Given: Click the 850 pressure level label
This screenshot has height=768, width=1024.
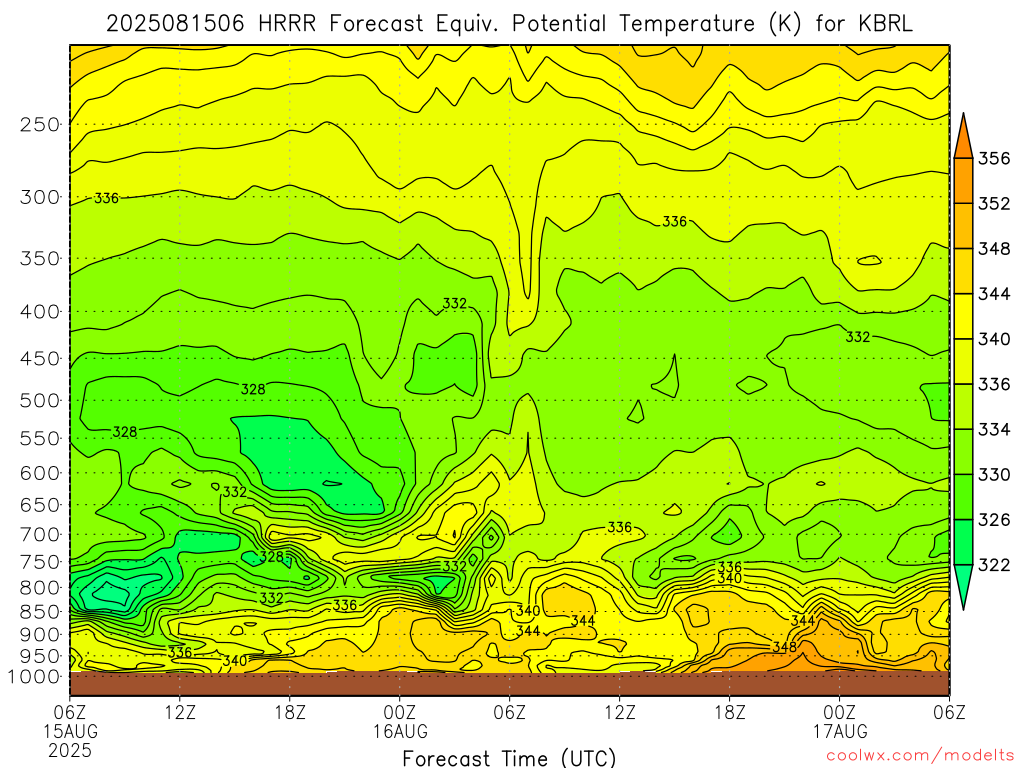Looking at the screenshot, I should [40, 612].
